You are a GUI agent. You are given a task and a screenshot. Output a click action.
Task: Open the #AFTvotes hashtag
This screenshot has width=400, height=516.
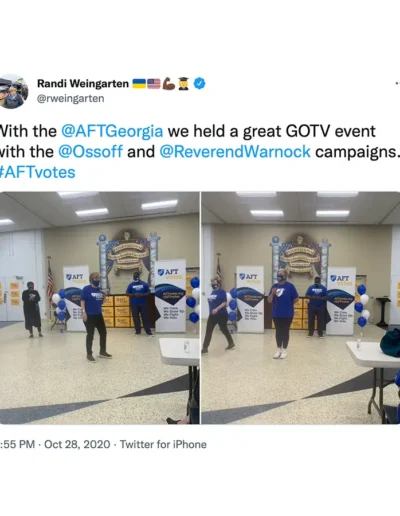click(x=37, y=172)
